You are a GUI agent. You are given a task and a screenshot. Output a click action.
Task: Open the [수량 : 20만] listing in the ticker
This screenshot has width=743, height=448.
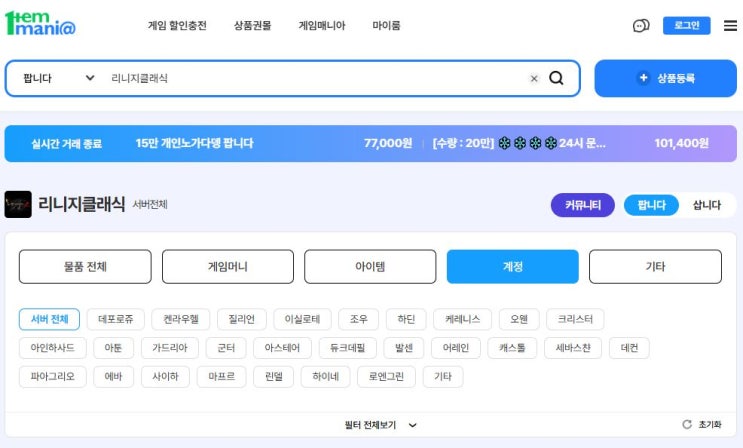point(519,143)
